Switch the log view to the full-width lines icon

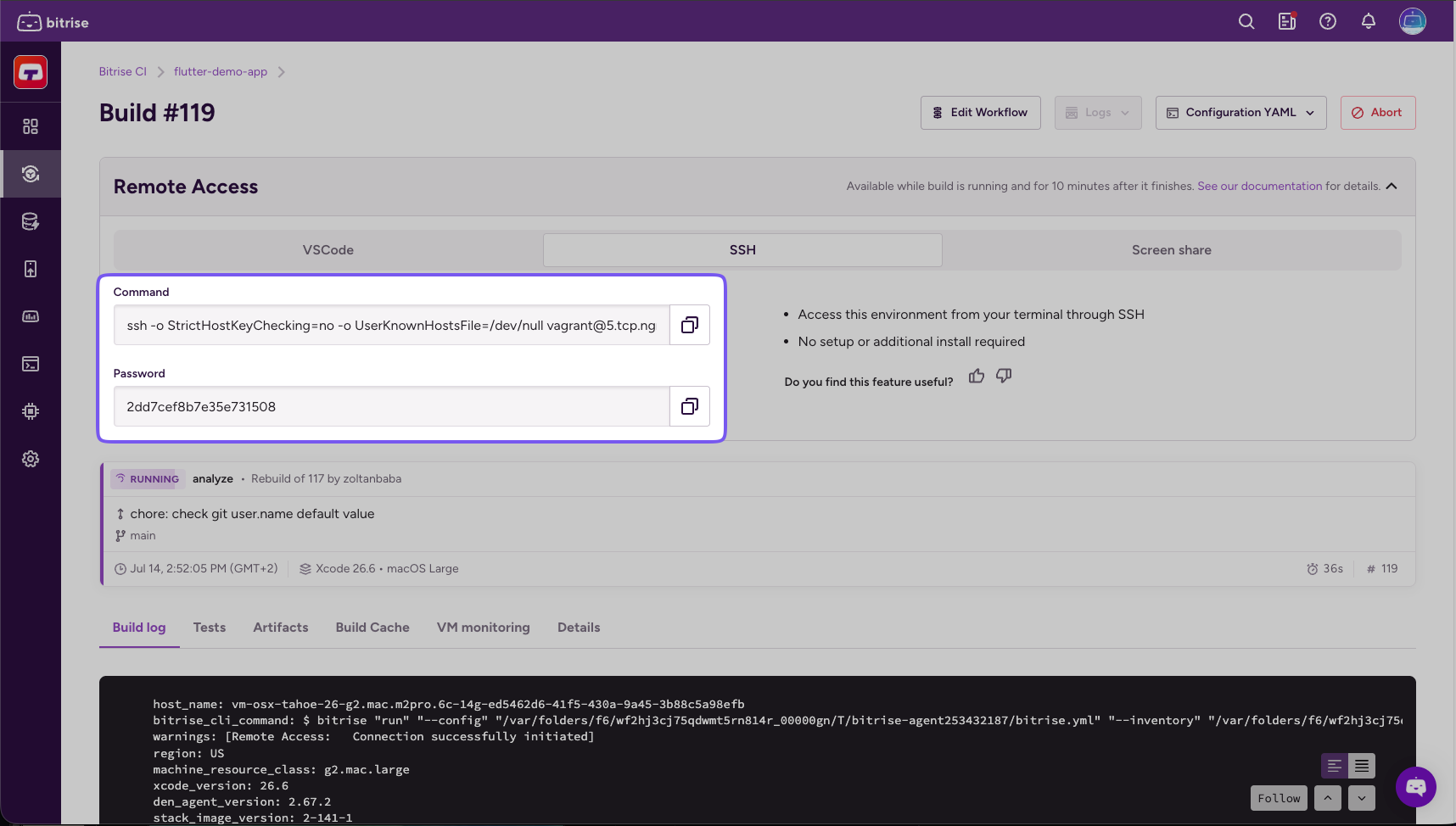click(1362, 766)
